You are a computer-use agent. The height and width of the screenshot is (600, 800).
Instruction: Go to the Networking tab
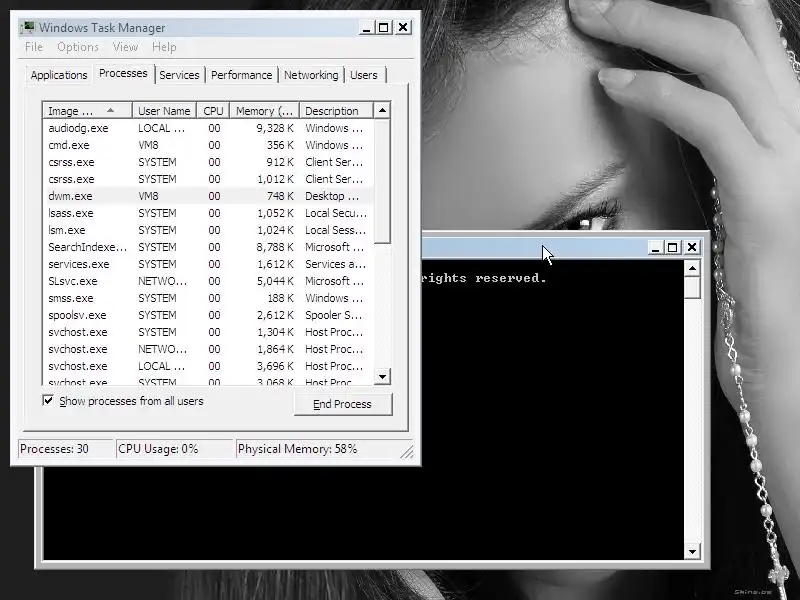pos(311,75)
